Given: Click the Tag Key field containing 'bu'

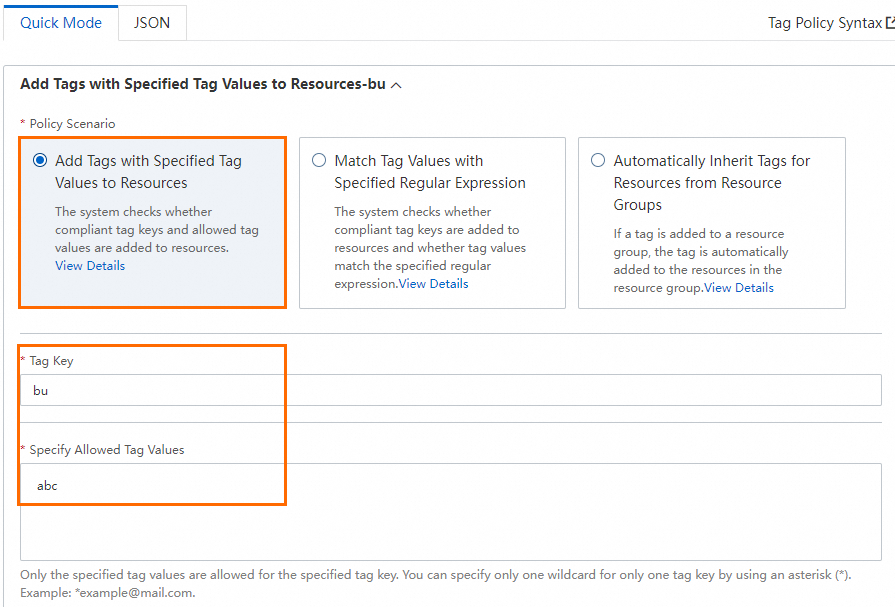Looking at the screenshot, I should click(x=152, y=390).
